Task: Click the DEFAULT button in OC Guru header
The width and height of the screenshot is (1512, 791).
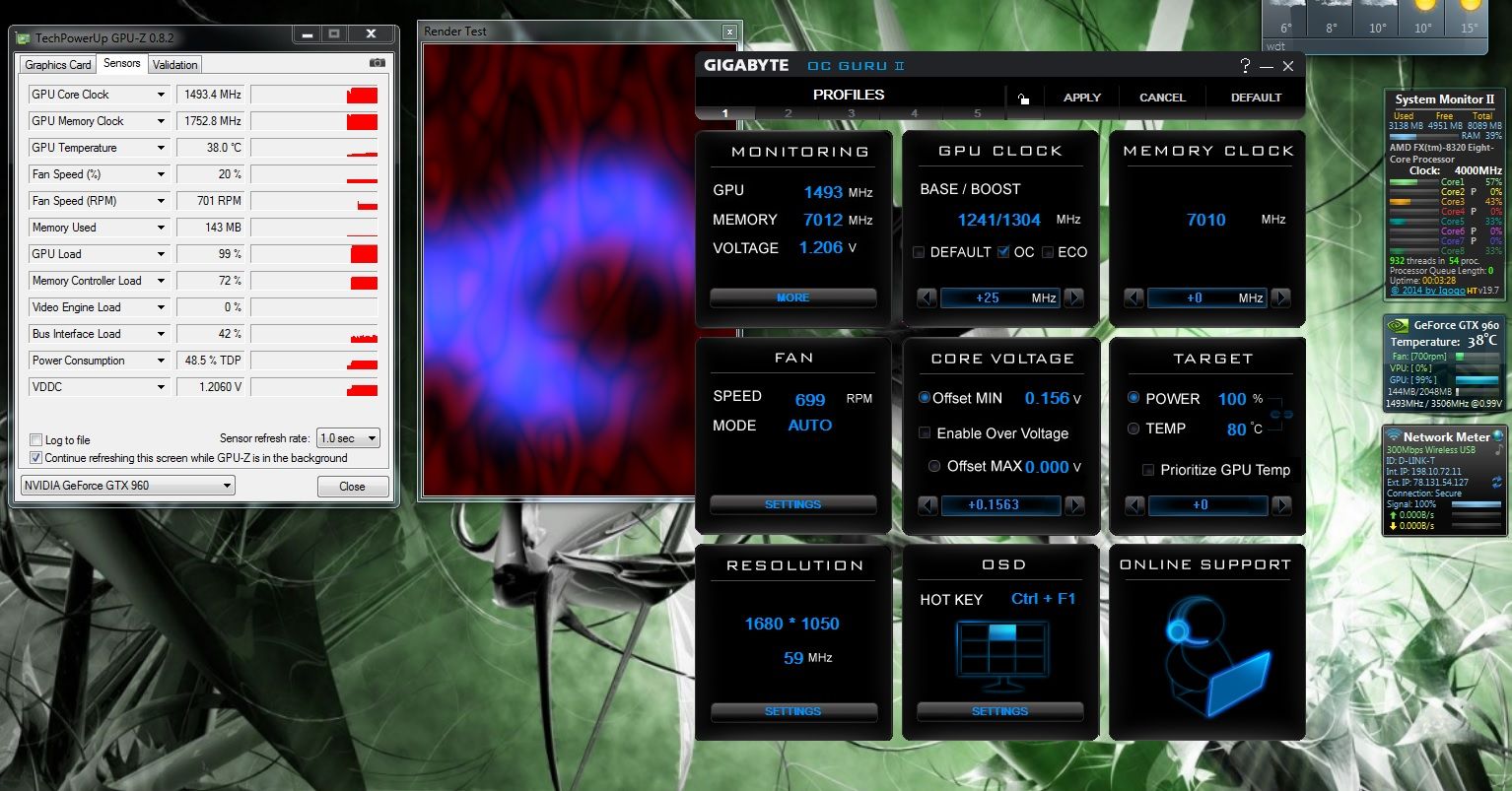Action: 1256,98
